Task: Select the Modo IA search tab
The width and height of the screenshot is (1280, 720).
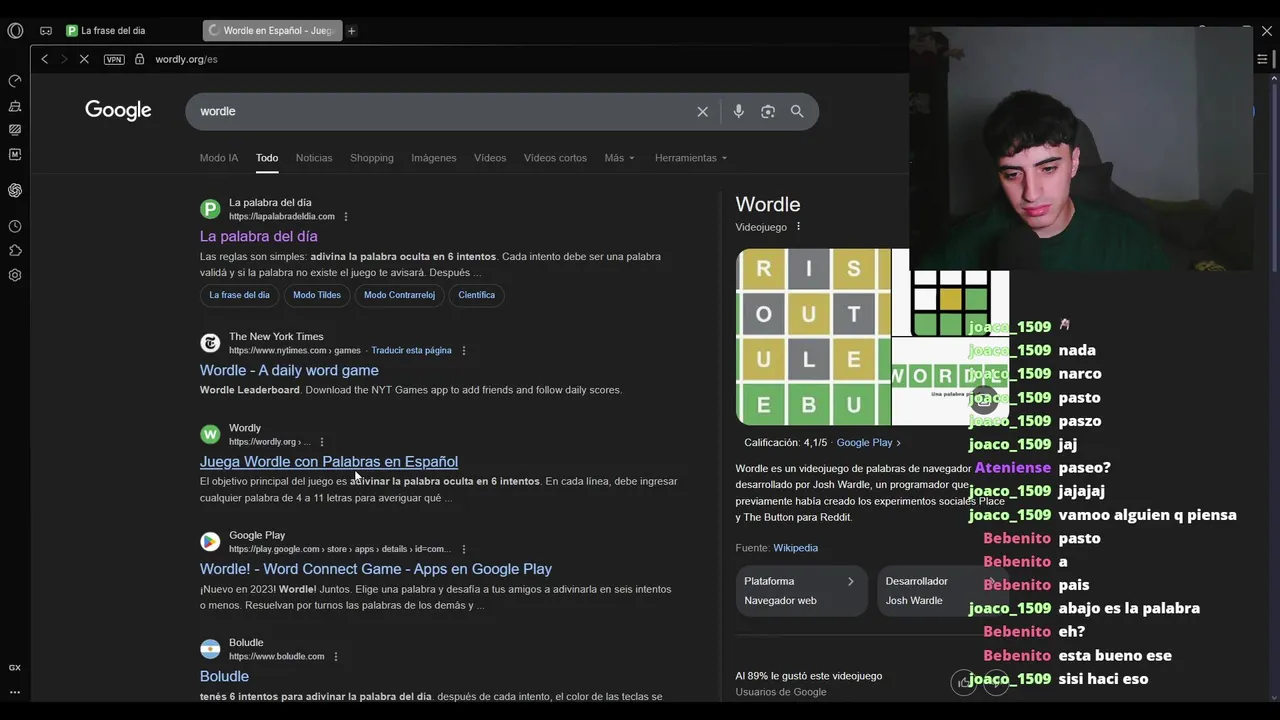Action: pyautogui.click(x=219, y=158)
